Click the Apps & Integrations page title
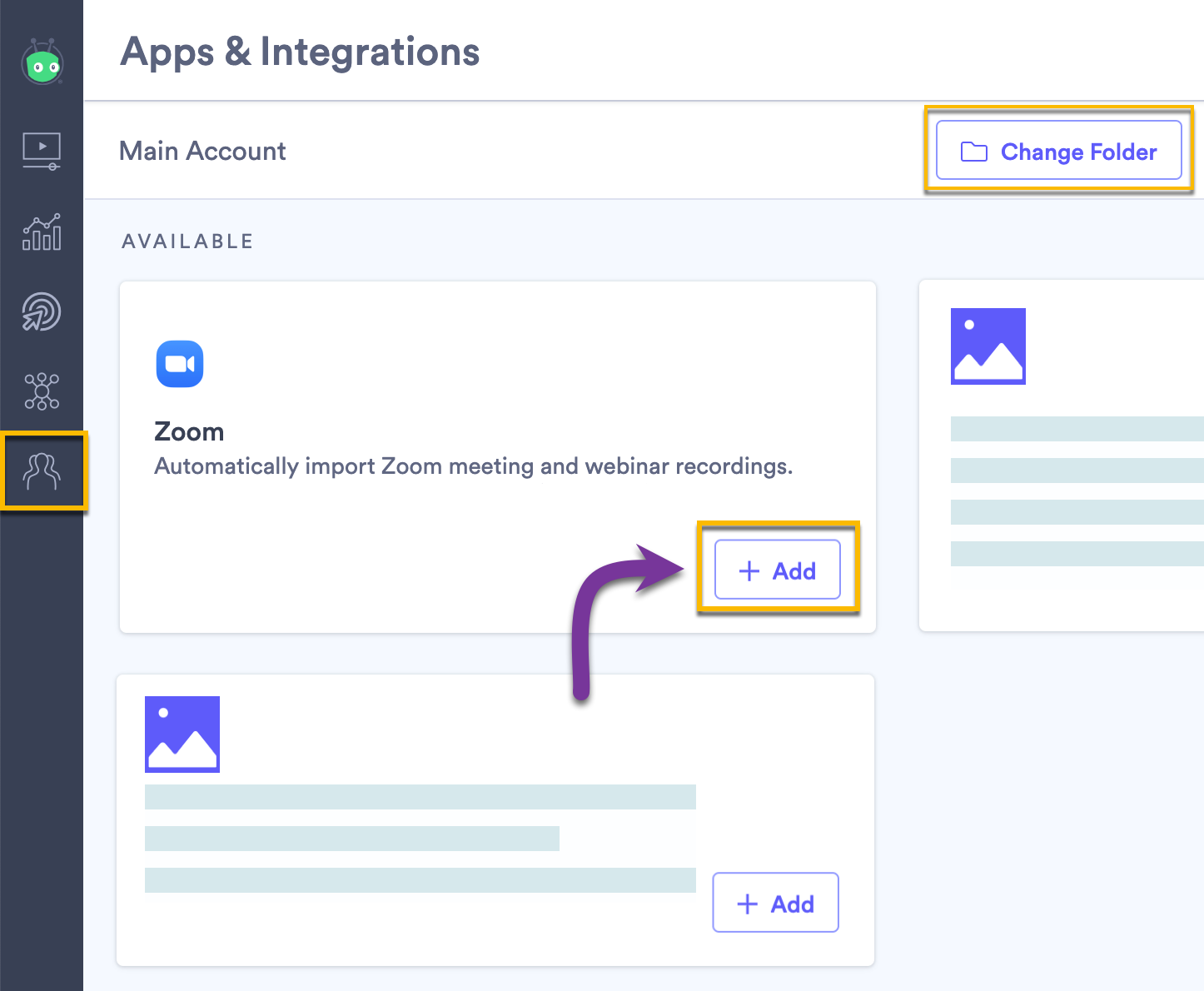This screenshot has width=1204, height=991. 300,52
